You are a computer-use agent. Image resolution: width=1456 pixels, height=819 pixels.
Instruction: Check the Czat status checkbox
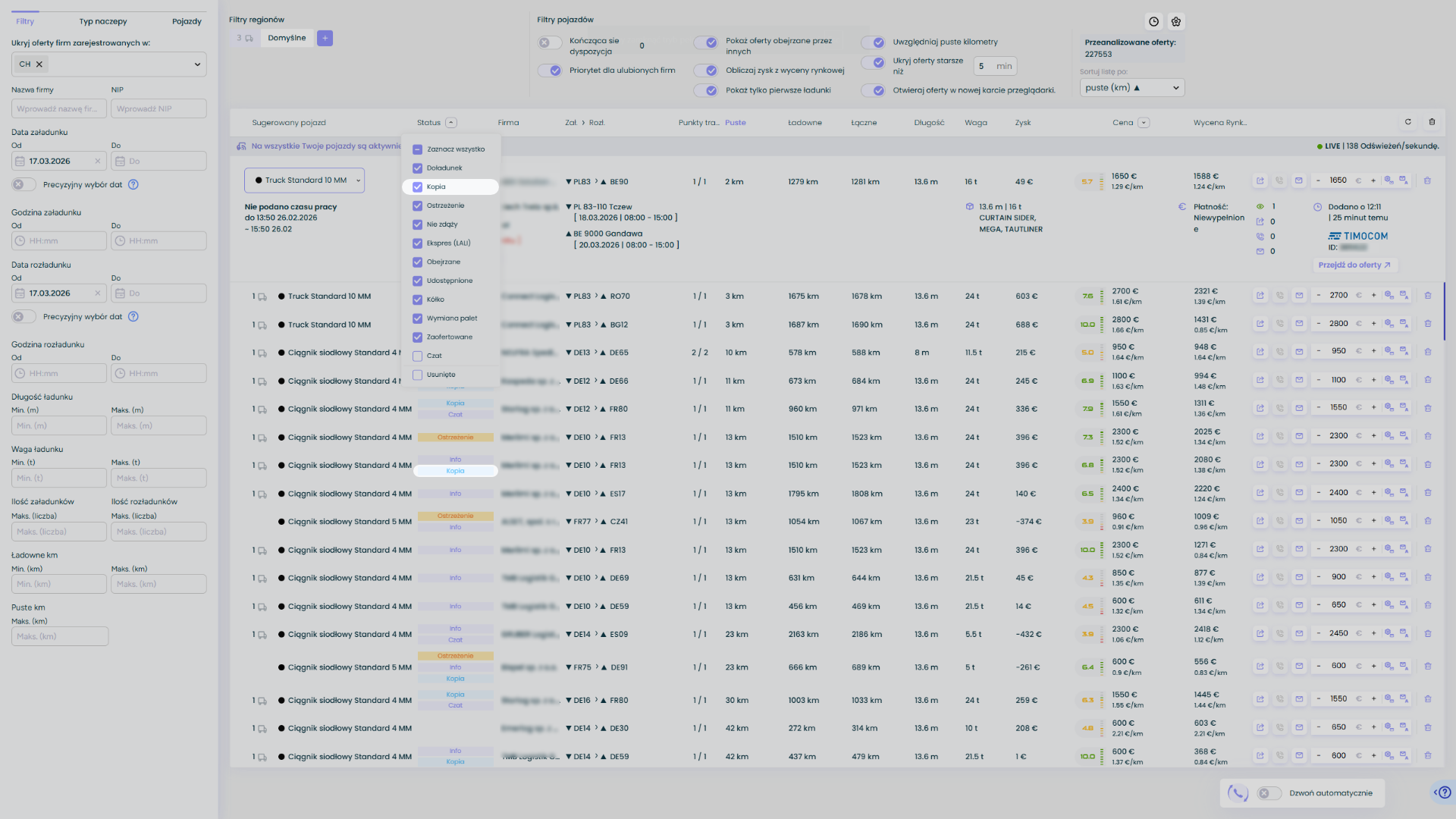[417, 356]
